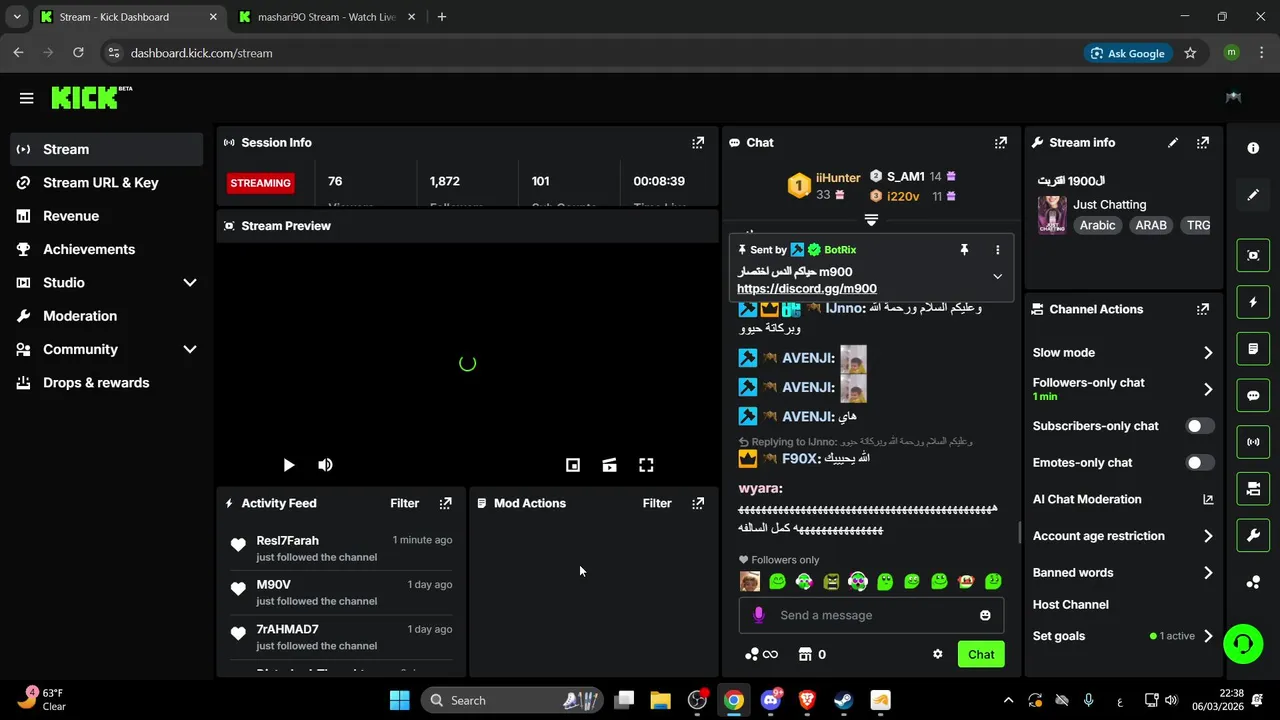Screen dimensions: 1280x720
Task: Click the pencil edit icon in right sidebar
Action: pos(1253,195)
